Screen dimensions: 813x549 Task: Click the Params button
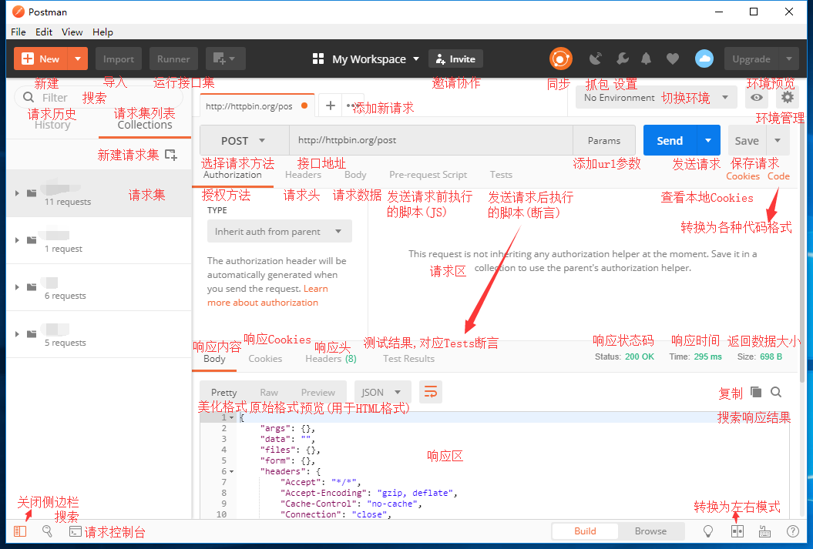pos(604,140)
